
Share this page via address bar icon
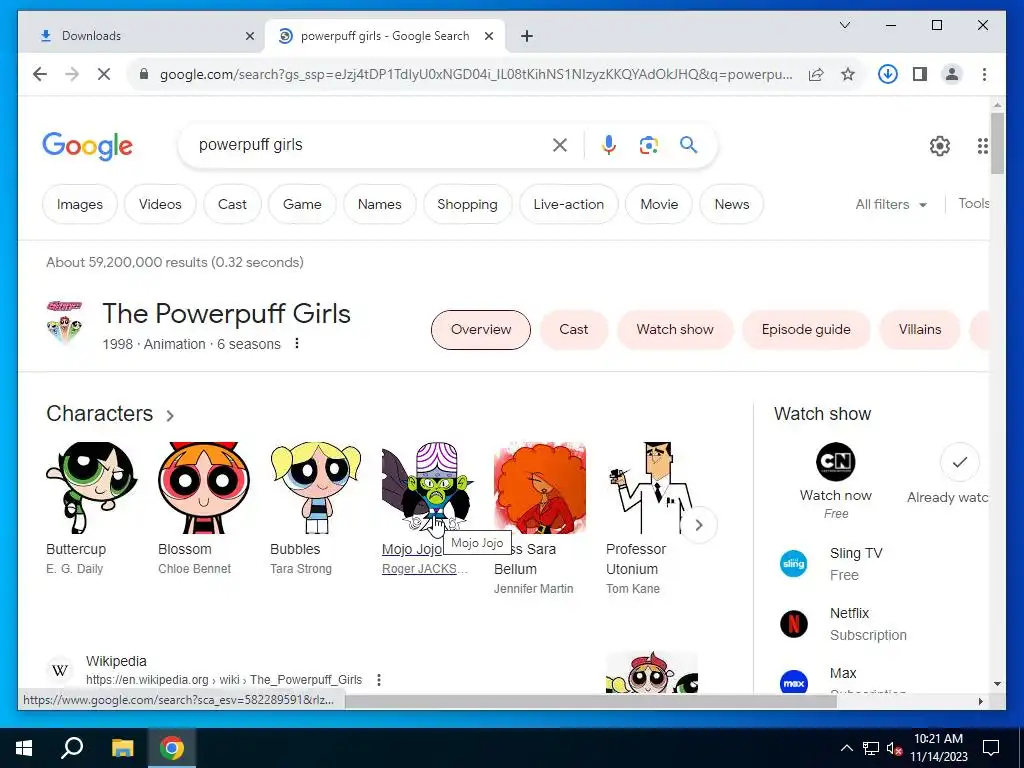[816, 74]
